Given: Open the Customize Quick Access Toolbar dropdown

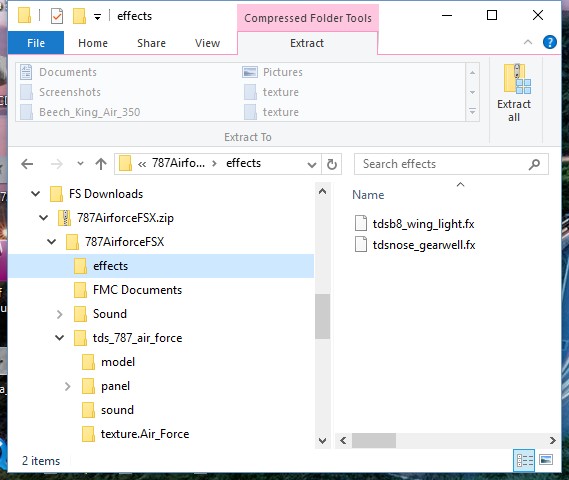Looking at the screenshot, I should coord(97,17).
